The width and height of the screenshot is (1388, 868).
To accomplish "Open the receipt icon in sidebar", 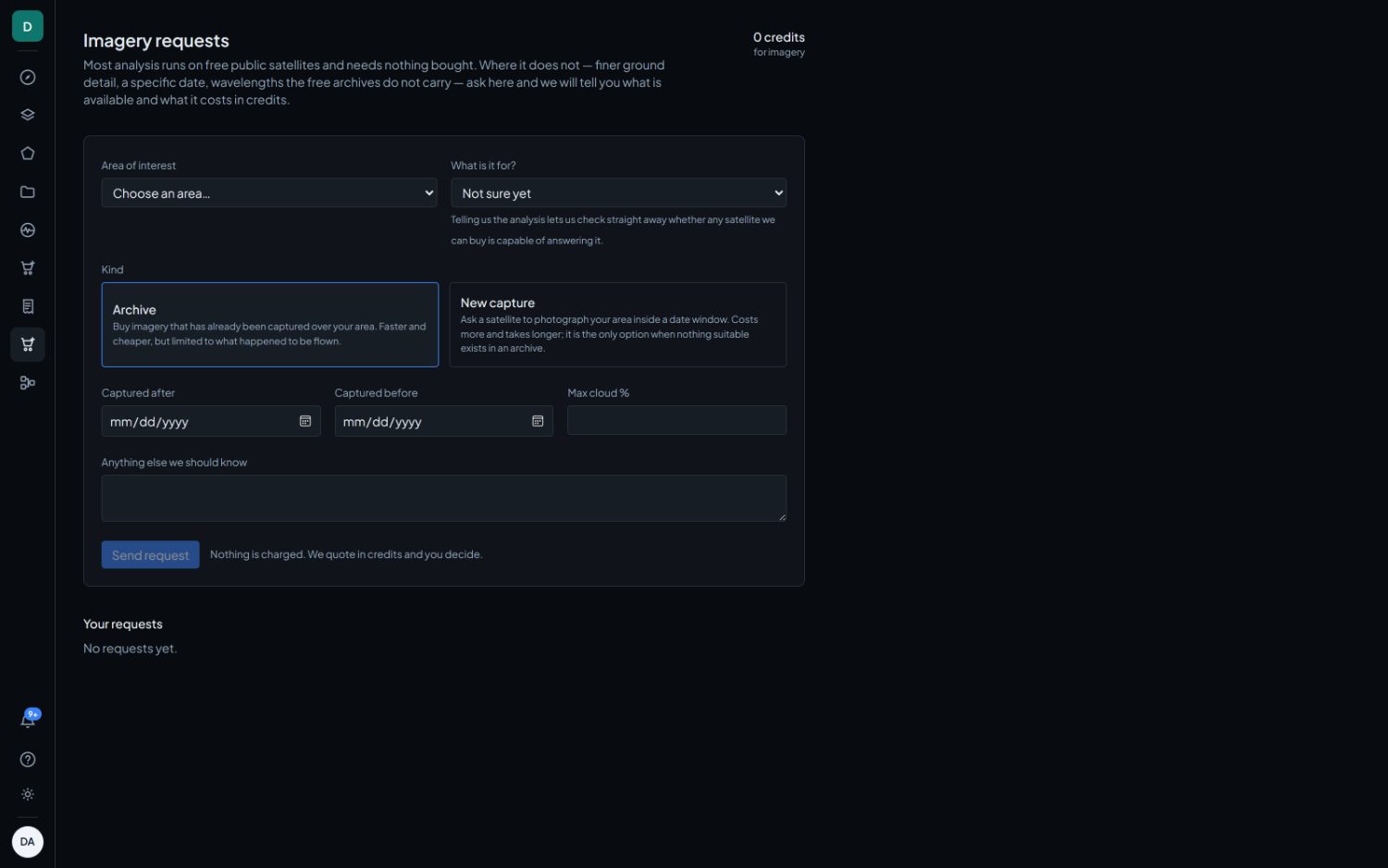I will (28, 306).
